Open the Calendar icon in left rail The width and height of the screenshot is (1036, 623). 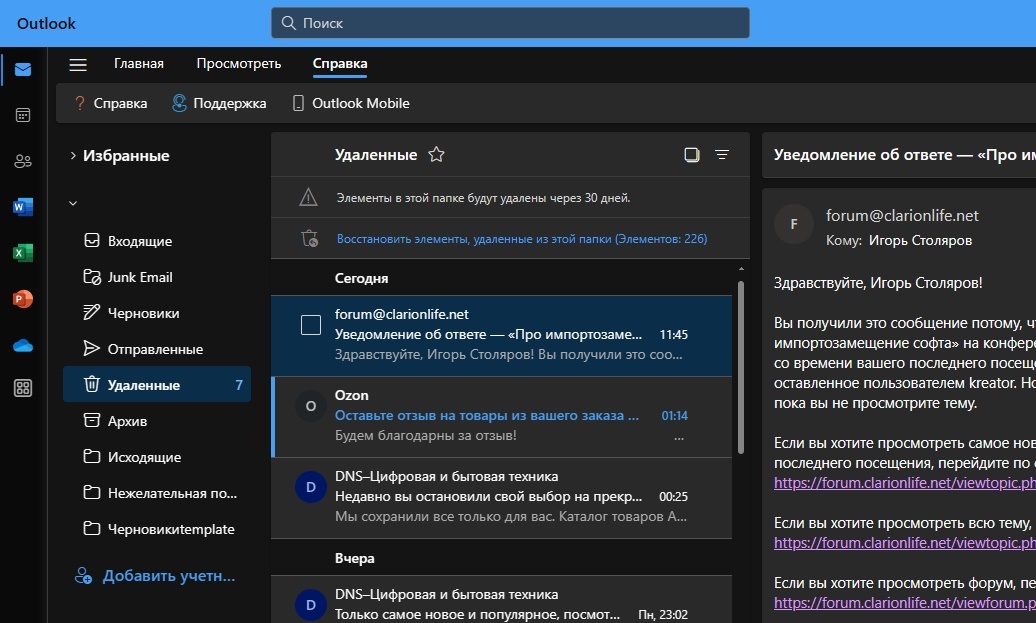[23, 115]
